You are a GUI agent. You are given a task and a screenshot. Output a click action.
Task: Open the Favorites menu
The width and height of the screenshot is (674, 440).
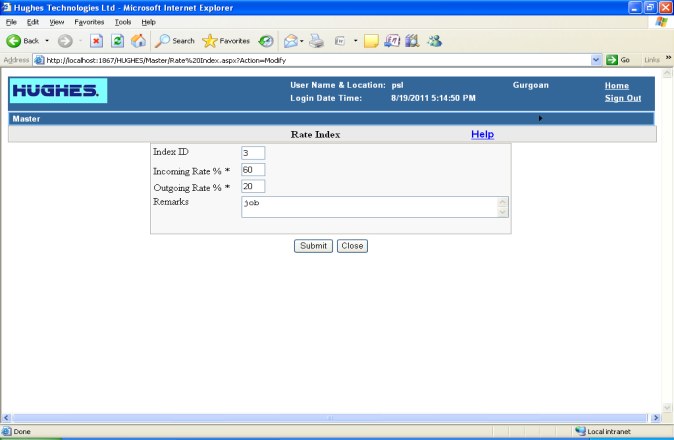point(89,21)
